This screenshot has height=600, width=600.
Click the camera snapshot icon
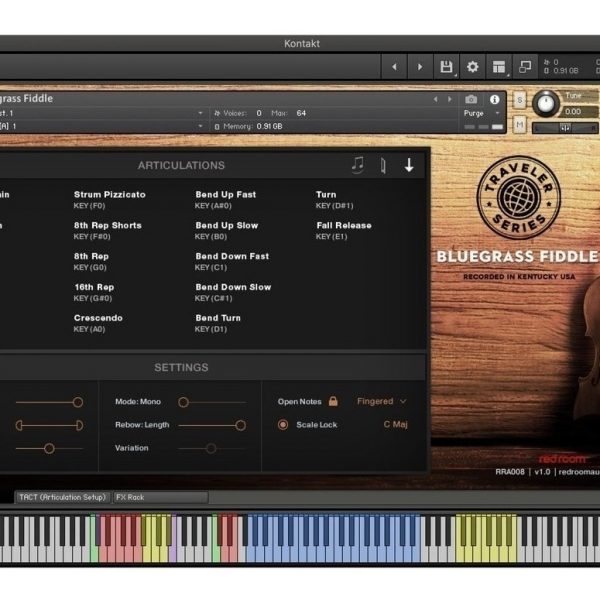pyautogui.click(x=471, y=100)
